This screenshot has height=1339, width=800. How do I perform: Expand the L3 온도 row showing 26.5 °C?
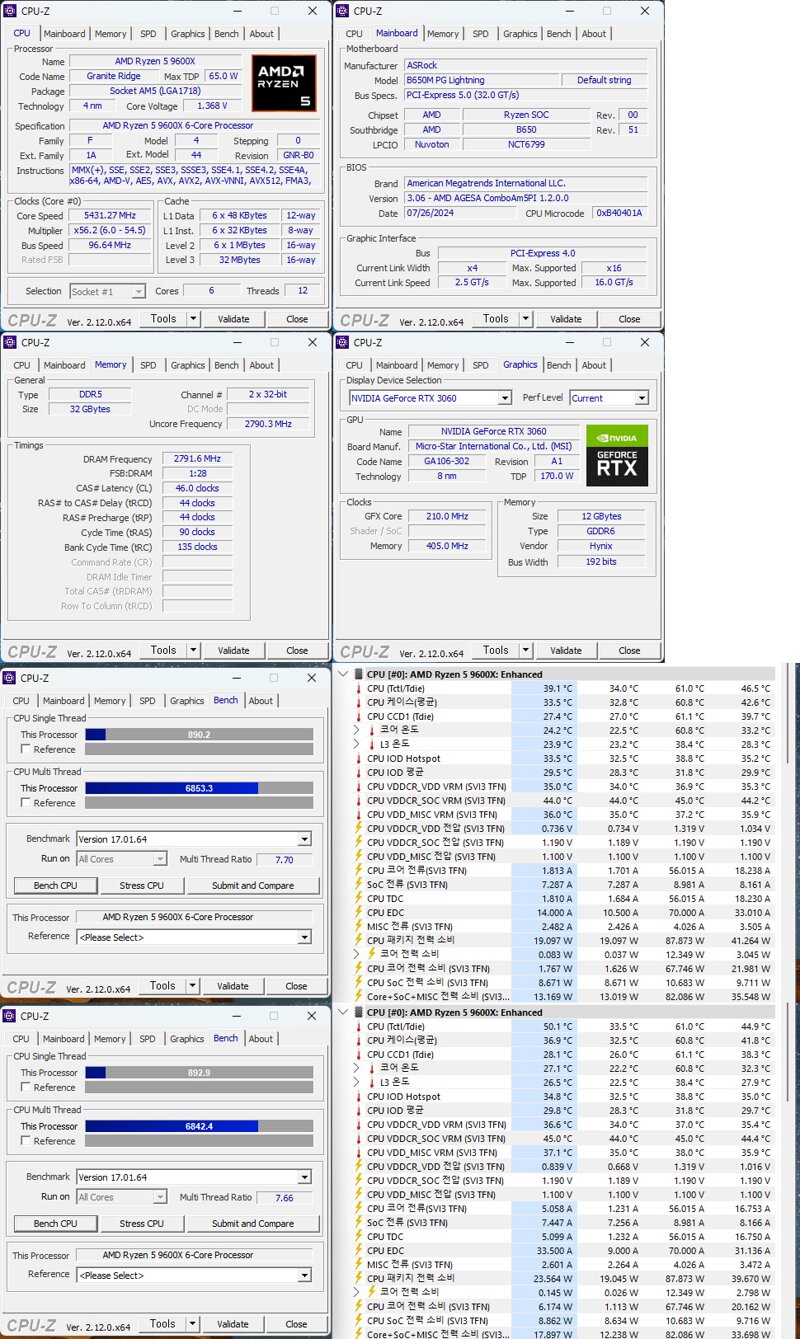pyautogui.click(x=357, y=1082)
